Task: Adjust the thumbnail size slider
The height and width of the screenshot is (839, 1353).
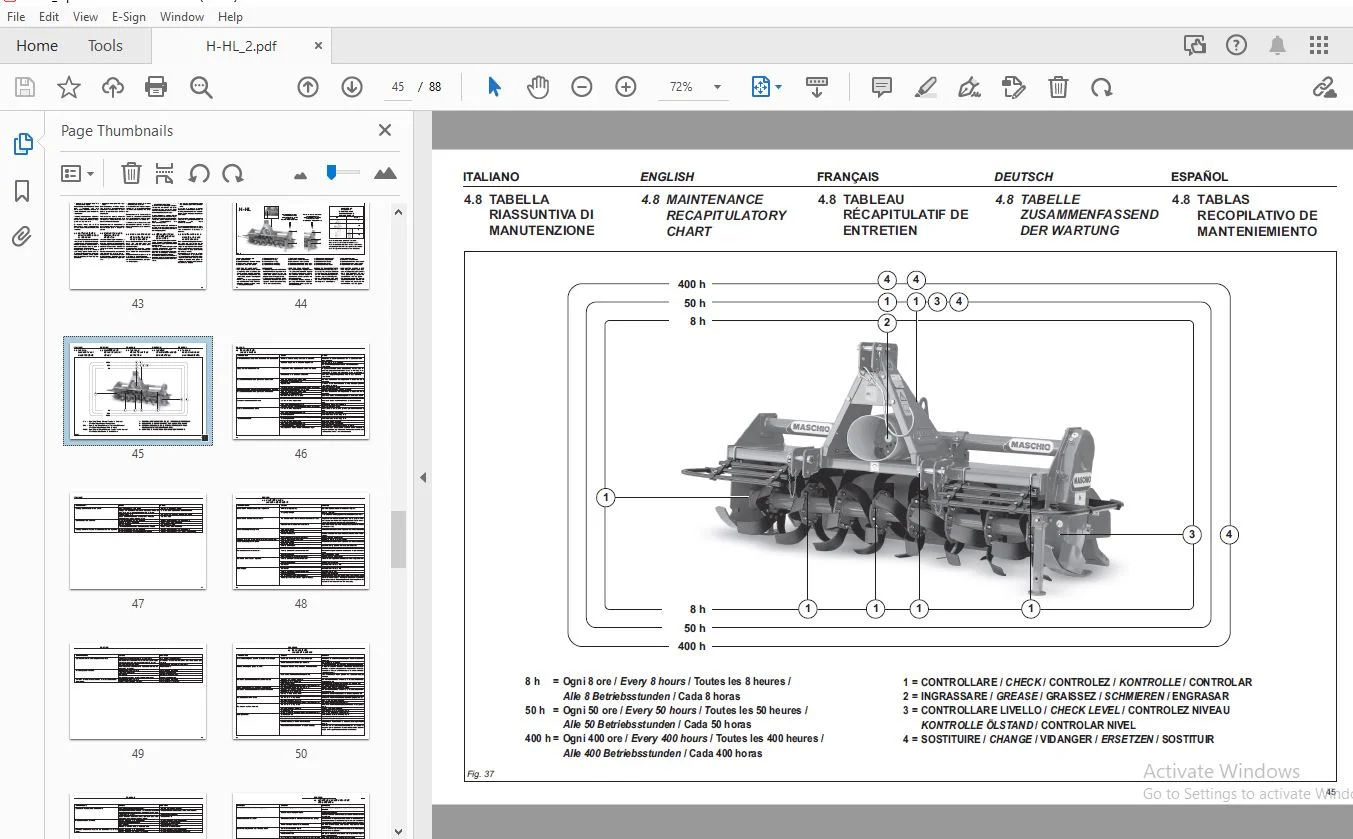Action: (331, 173)
